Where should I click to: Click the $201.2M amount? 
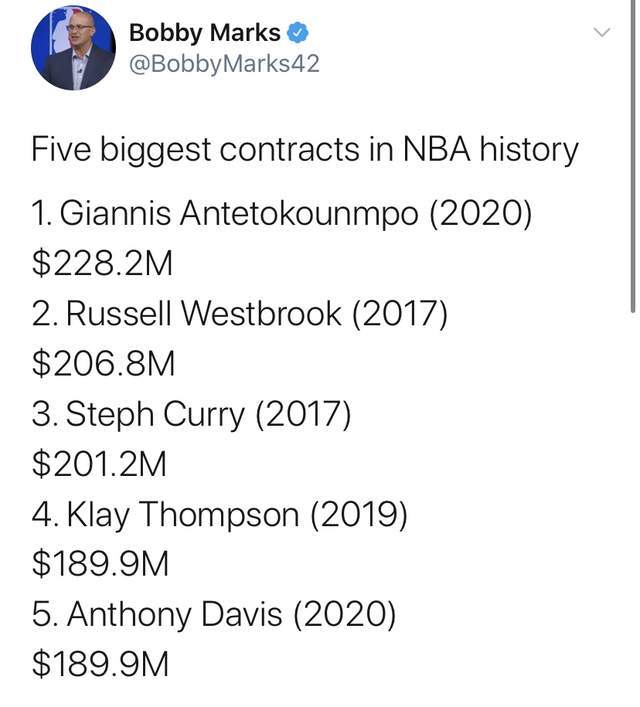click(x=99, y=464)
